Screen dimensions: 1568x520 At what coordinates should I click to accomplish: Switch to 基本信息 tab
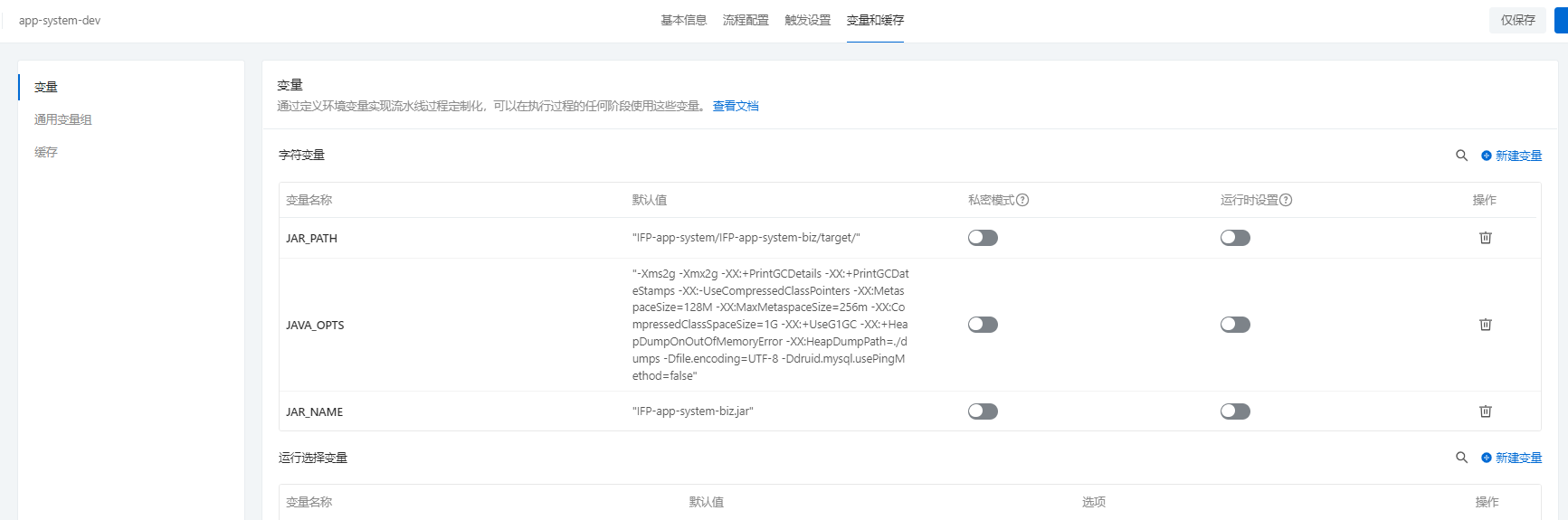[683, 20]
